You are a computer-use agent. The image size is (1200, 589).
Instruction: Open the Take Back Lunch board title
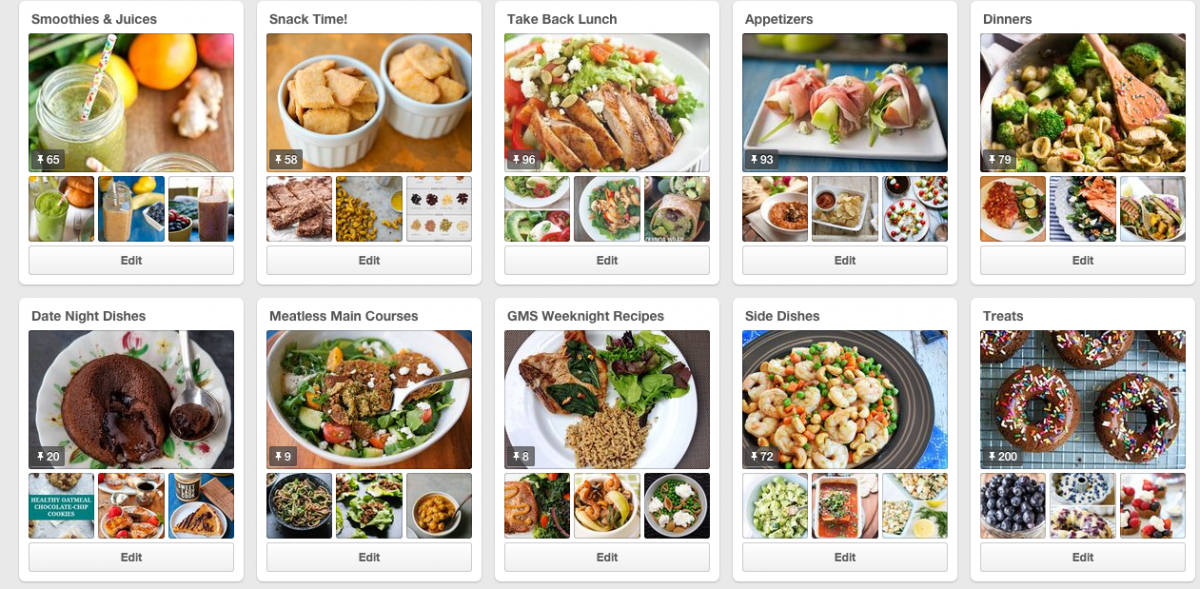(561, 19)
